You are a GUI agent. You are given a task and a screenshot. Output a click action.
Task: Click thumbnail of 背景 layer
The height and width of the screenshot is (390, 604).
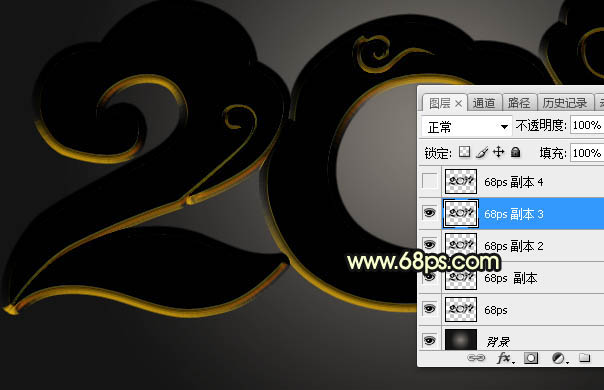(461, 340)
